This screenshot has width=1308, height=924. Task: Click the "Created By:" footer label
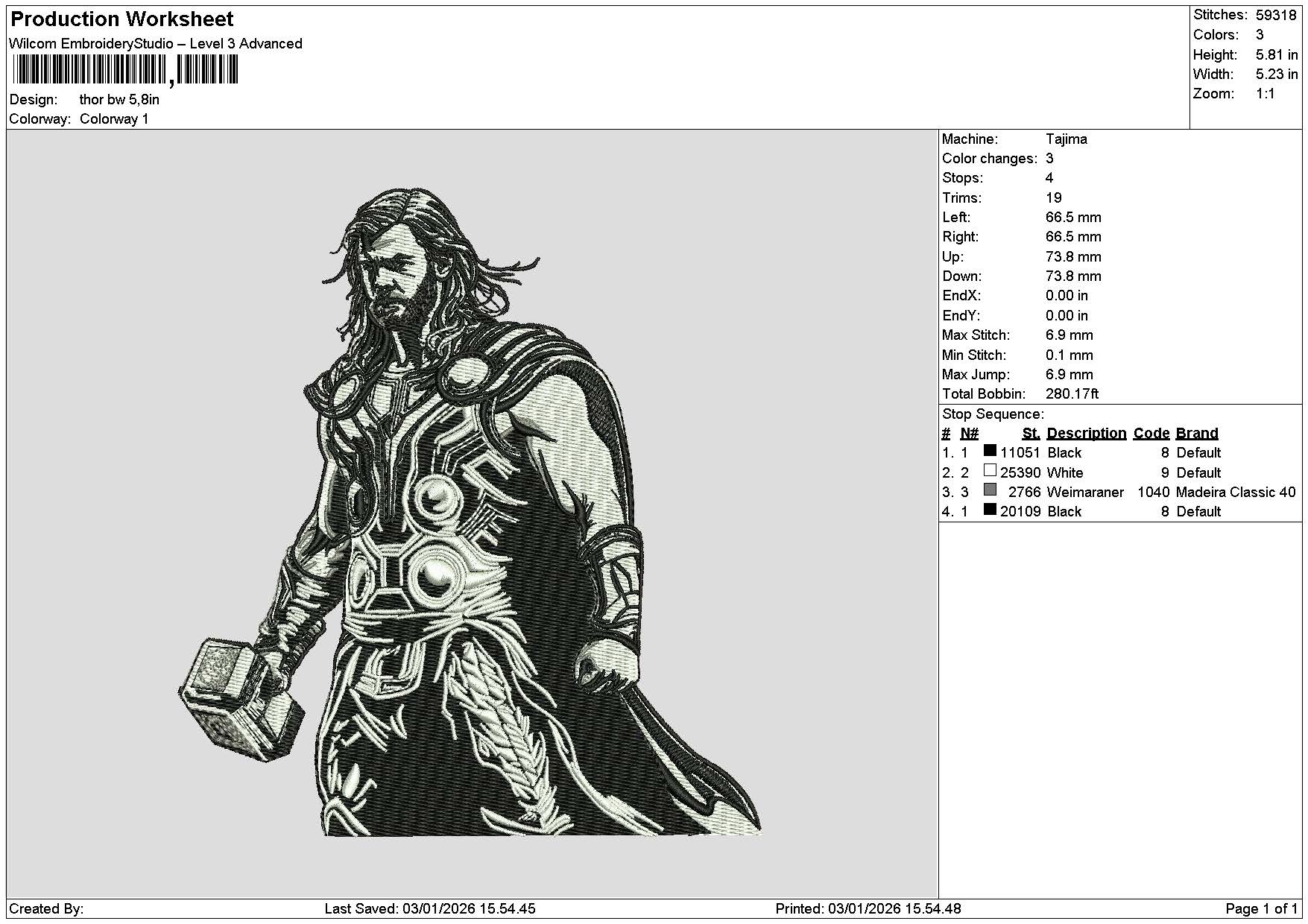46,909
